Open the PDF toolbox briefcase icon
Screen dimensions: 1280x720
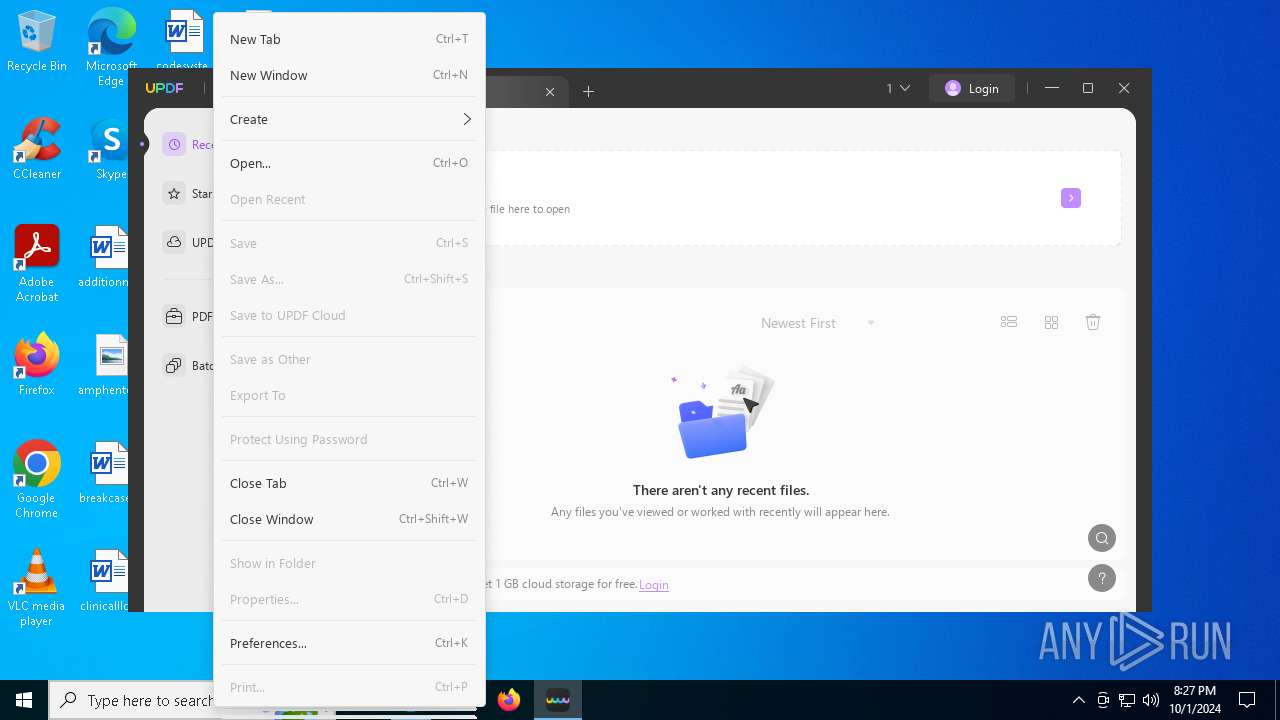pos(174,316)
